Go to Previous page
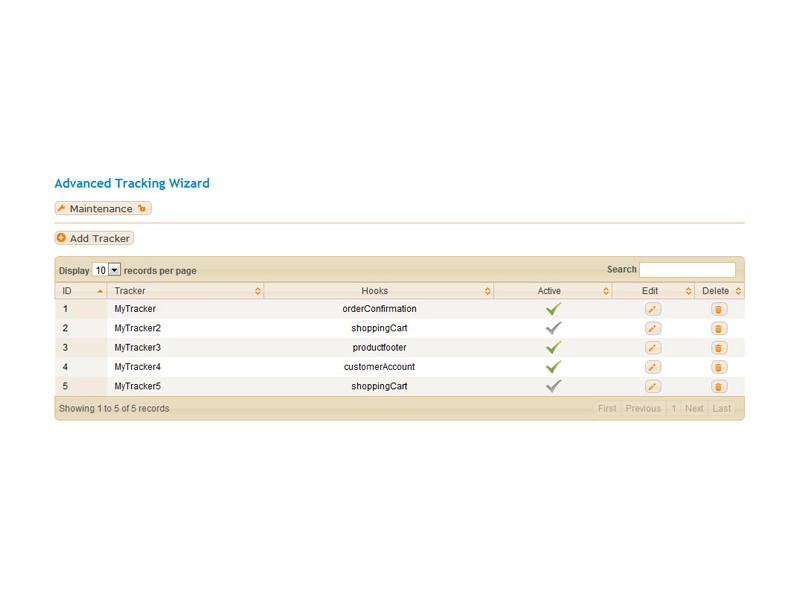This screenshot has height=600, width=800. 643,408
